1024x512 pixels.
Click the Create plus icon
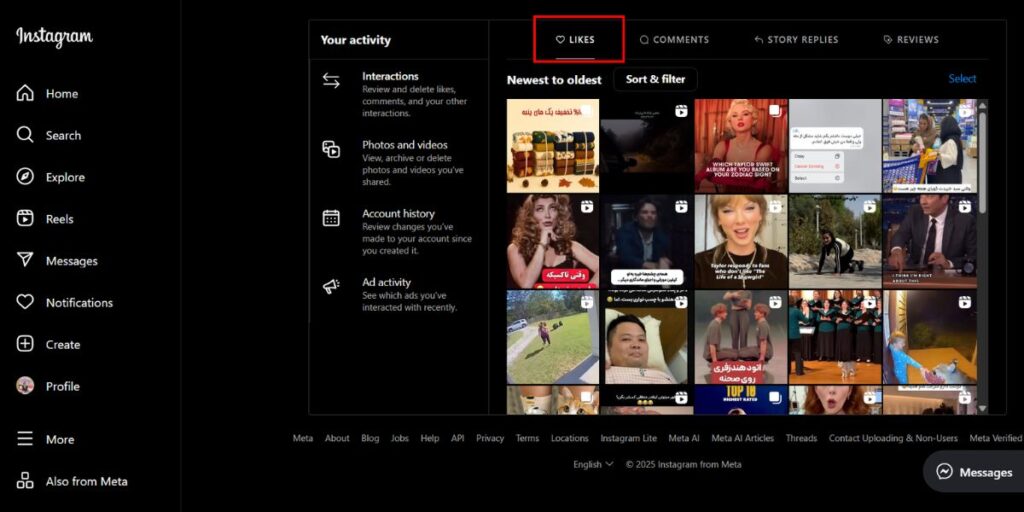coord(25,344)
